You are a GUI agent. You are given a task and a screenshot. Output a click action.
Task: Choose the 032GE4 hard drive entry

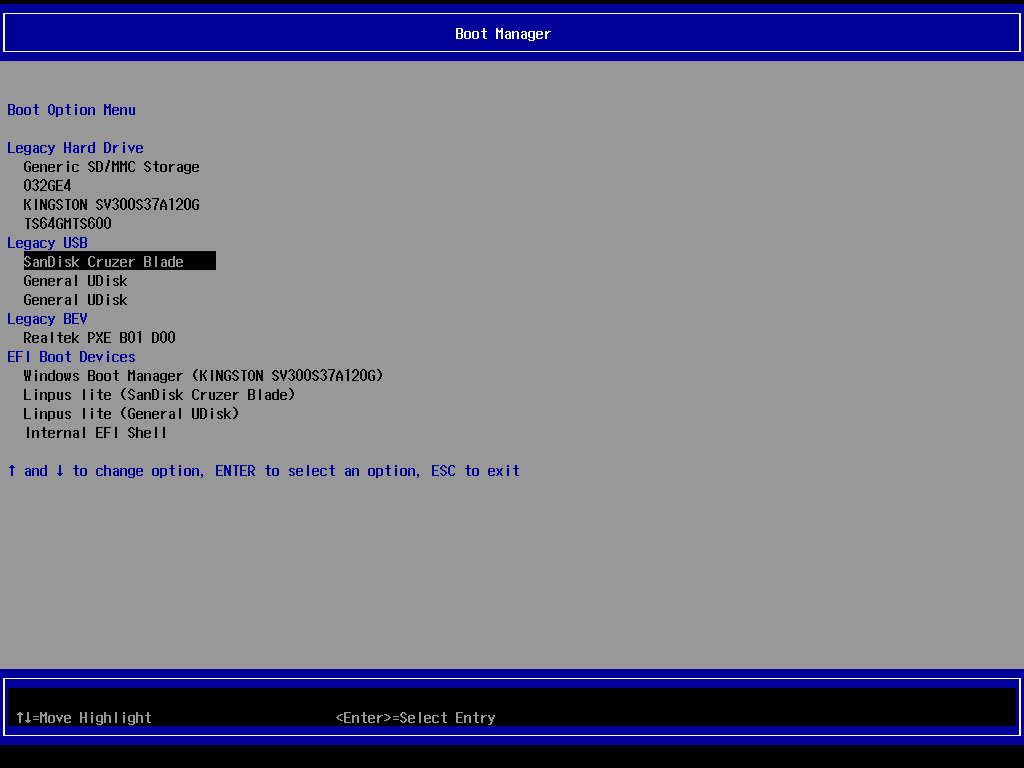pyautogui.click(x=47, y=186)
